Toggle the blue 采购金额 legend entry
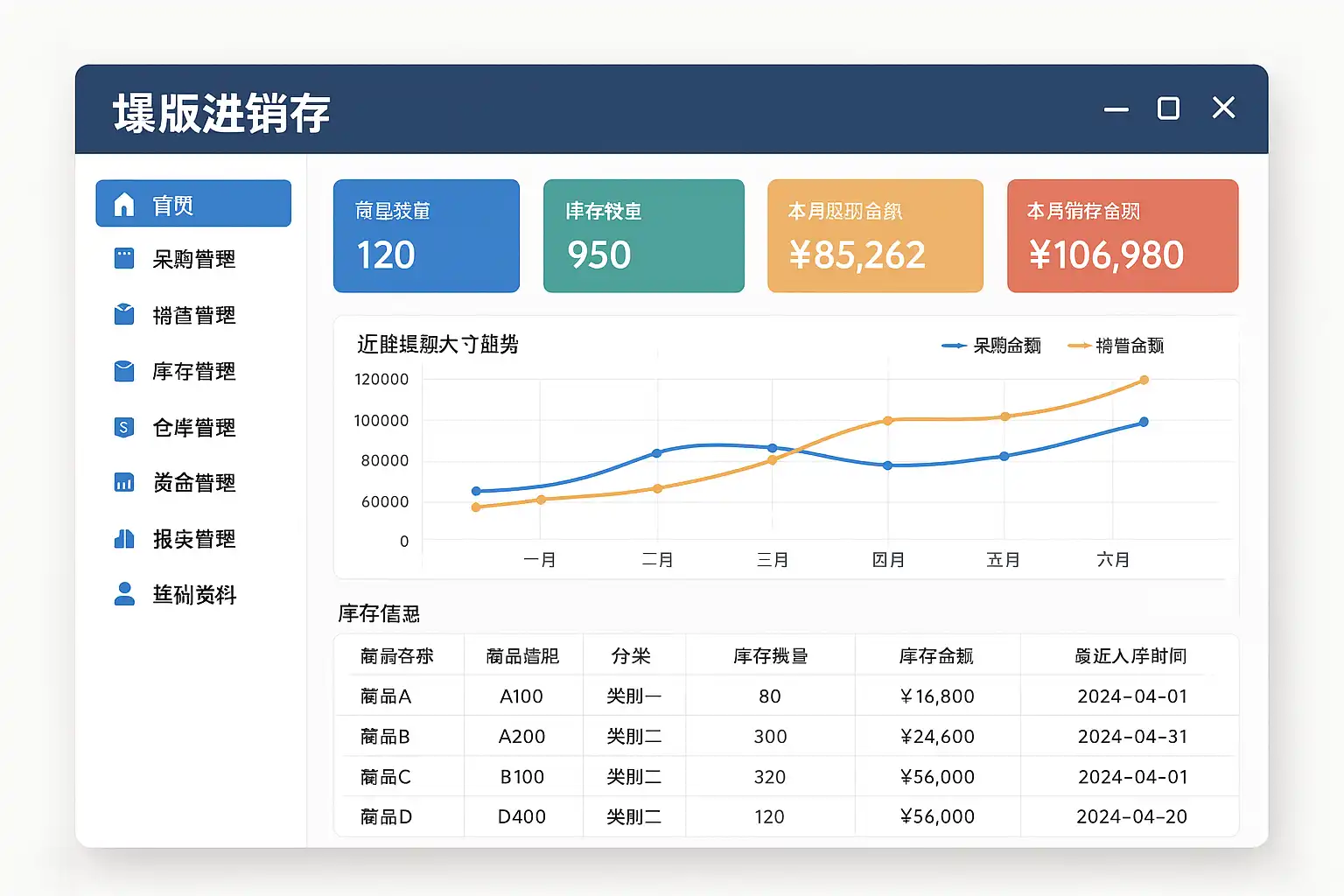The width and height of the screenshot is (1344, 896). pyautogui.click(x=991, y=346)
